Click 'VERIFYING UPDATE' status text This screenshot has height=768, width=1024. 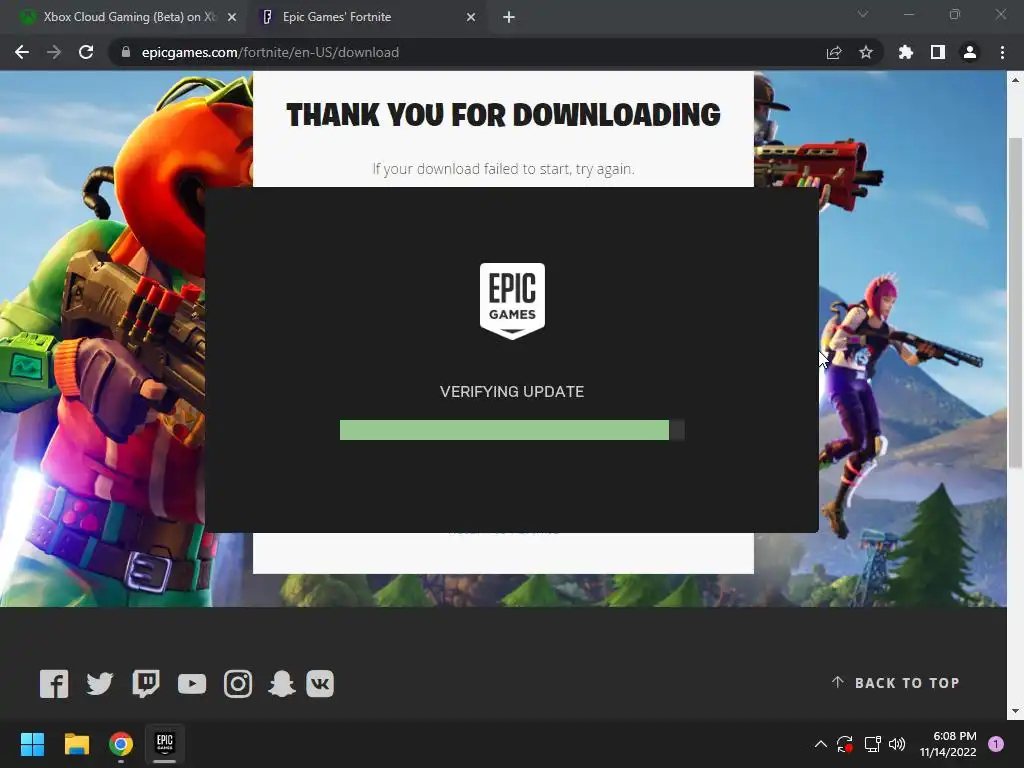click(512, 392)
